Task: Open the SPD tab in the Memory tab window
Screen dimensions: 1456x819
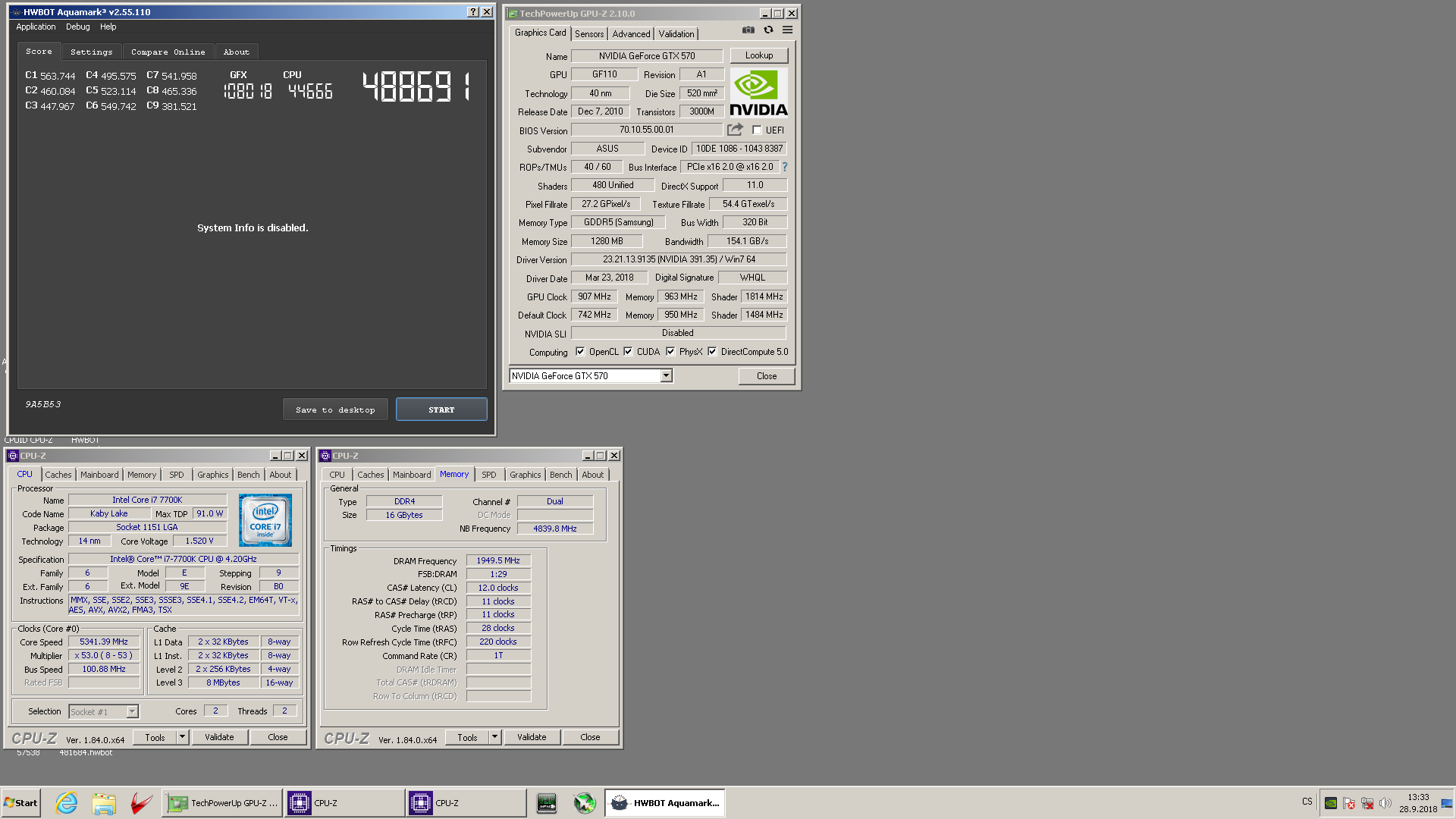Action: click(x=489, y=475)
